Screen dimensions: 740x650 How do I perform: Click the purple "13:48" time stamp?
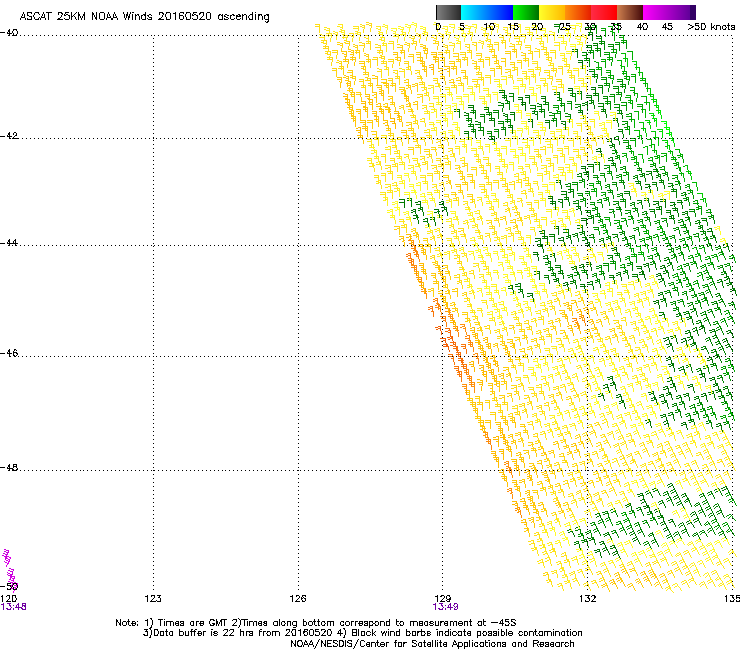tap(13, 607)
